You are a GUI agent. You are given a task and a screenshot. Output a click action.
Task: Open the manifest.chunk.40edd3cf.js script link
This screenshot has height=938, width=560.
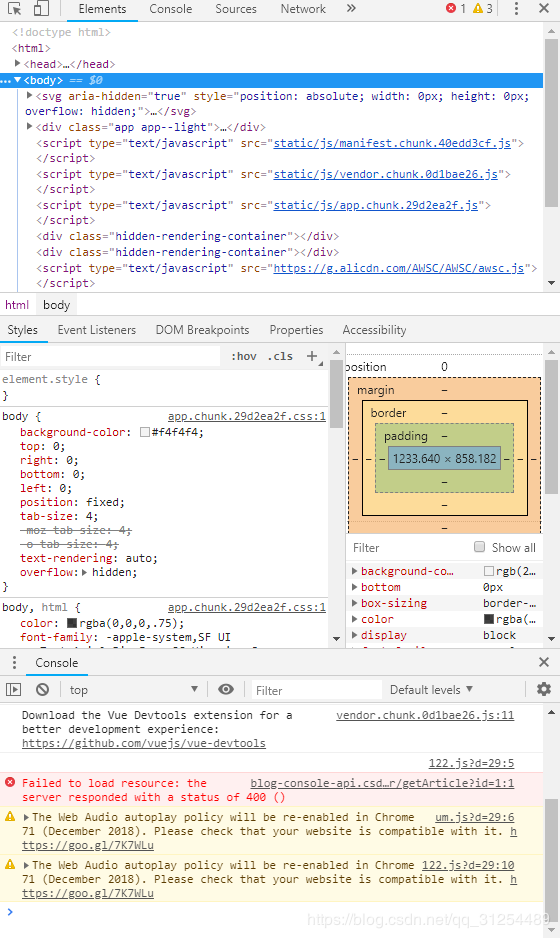tap(392, 143)
